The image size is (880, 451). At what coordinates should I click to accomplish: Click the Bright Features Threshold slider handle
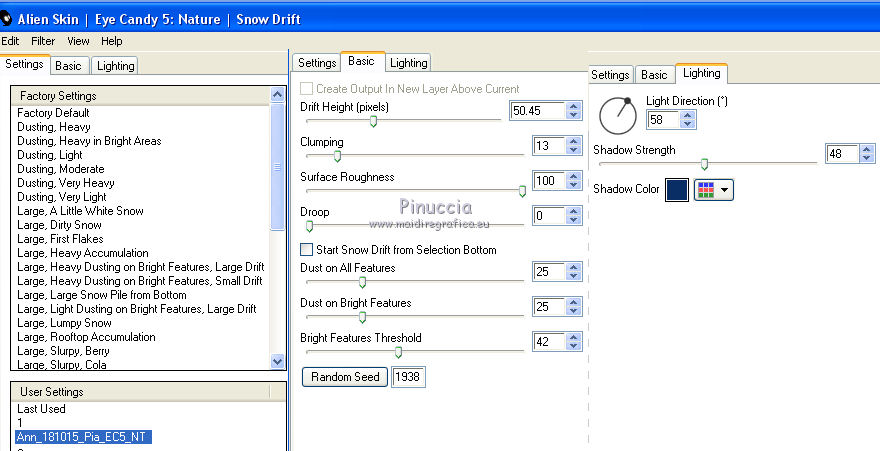pos(398,352)
